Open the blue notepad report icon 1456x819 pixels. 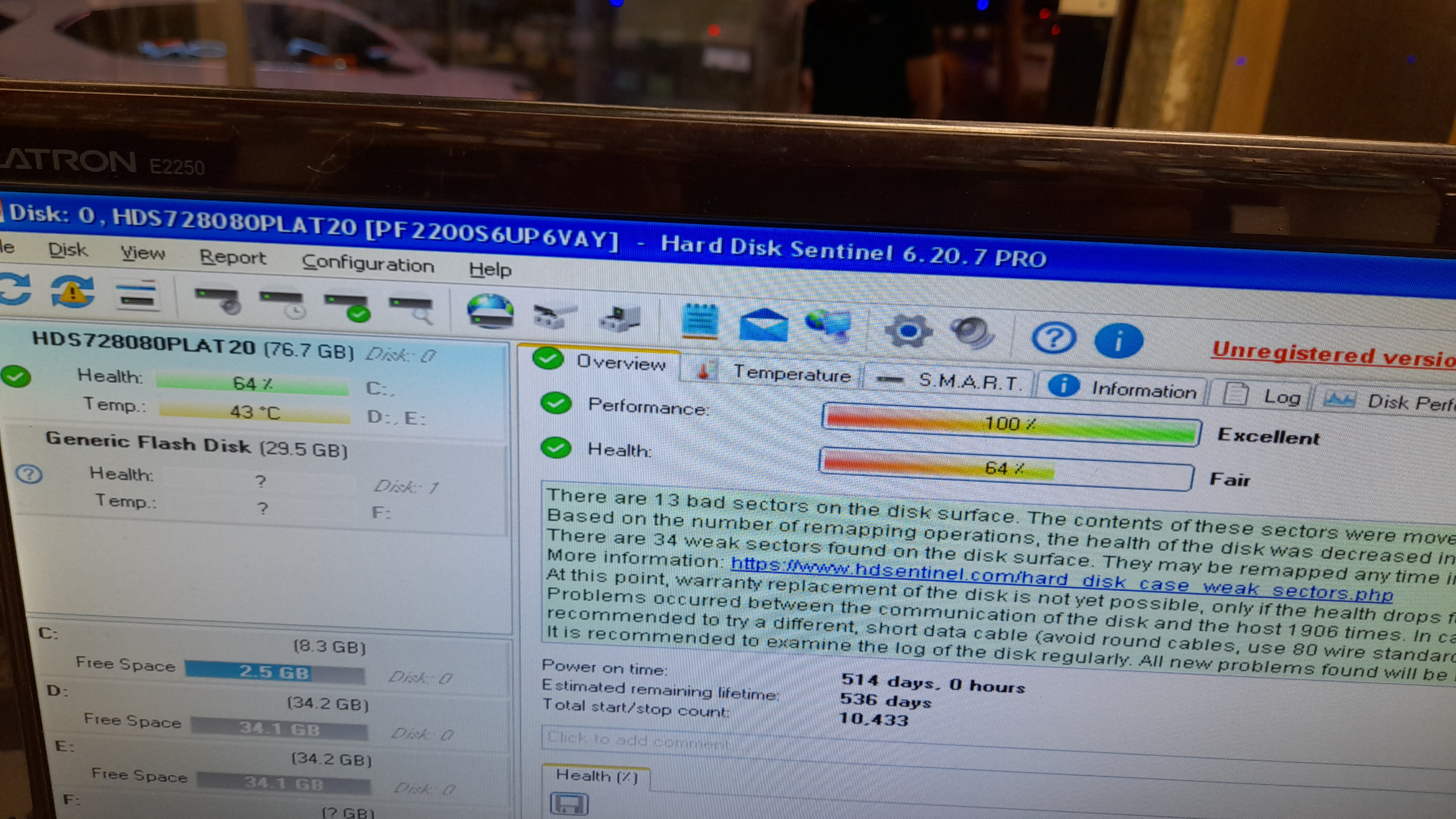point(700,321)
